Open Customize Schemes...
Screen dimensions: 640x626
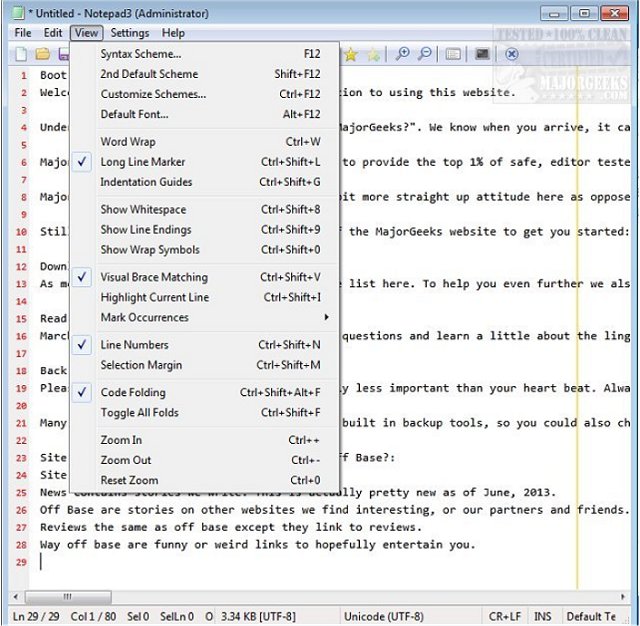click(x=205, y=94)
